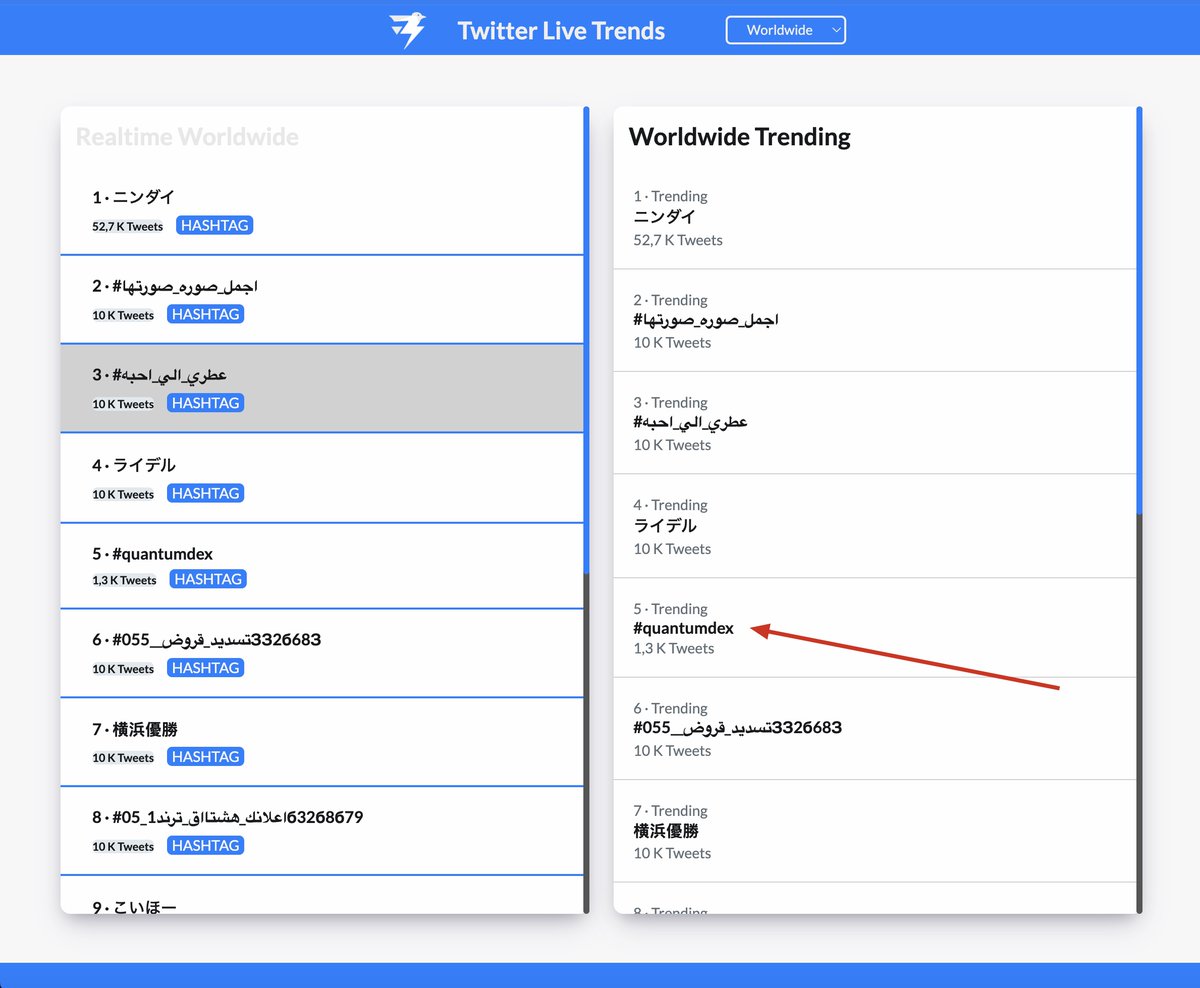1200x988 pixels.
Task: Click HASHTAG badge on trend 3 row
Action: [x=206, y=403]
